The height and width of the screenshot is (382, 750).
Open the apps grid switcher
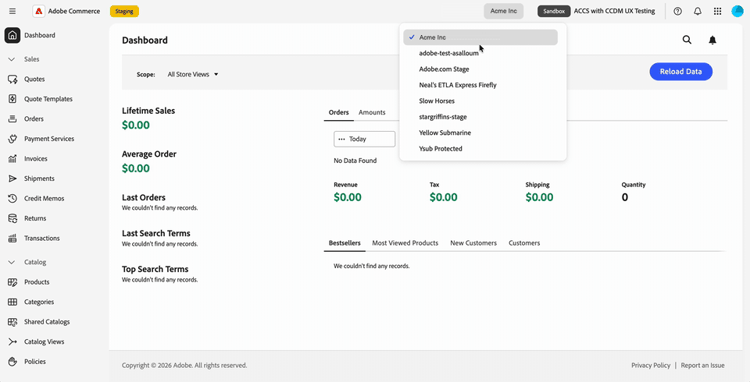(x=717, y=11)
